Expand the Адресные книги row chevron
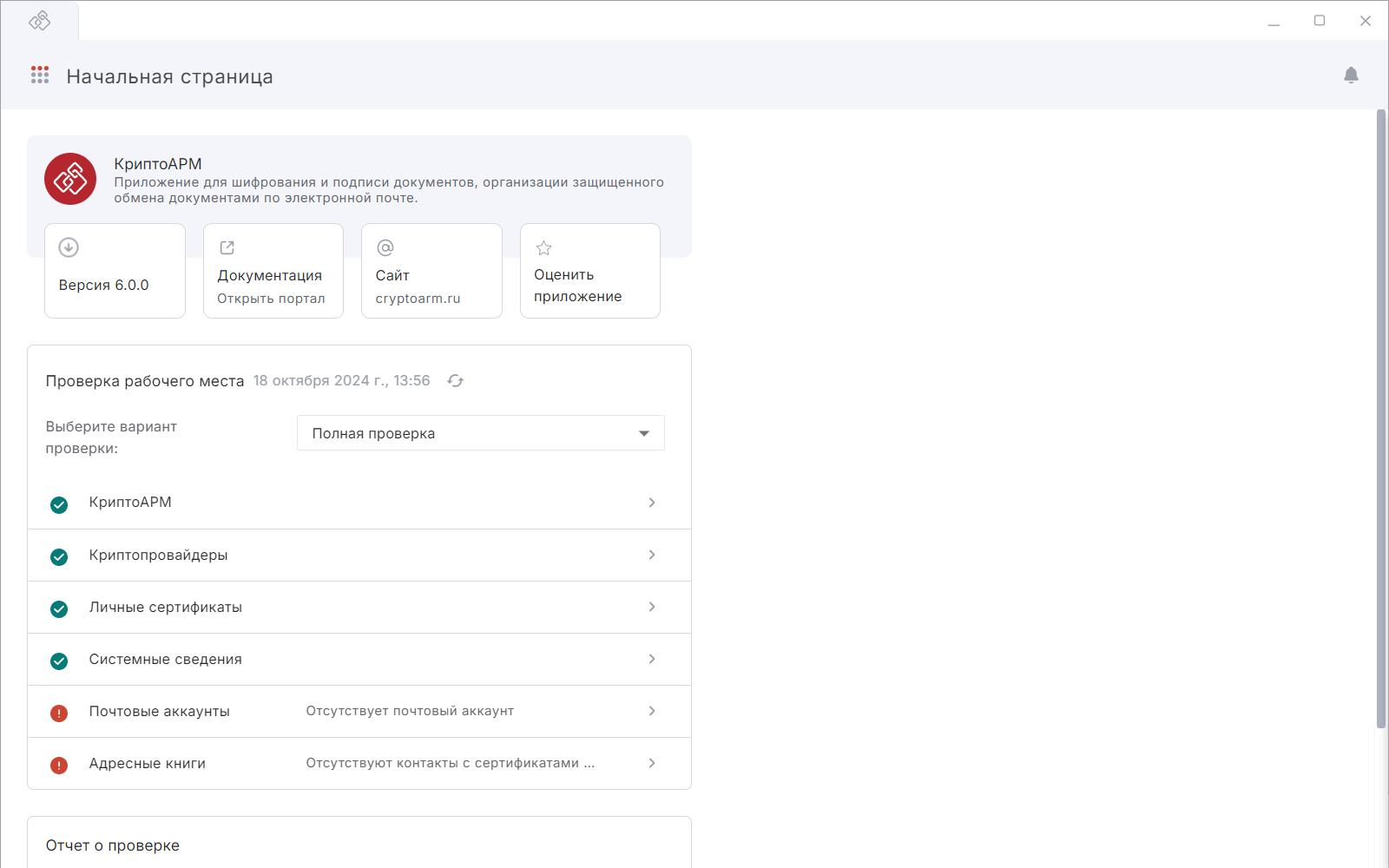Image resolution: width=1389 pixels, height=868 pixels. pyautogui.click(x=652, y=763)
